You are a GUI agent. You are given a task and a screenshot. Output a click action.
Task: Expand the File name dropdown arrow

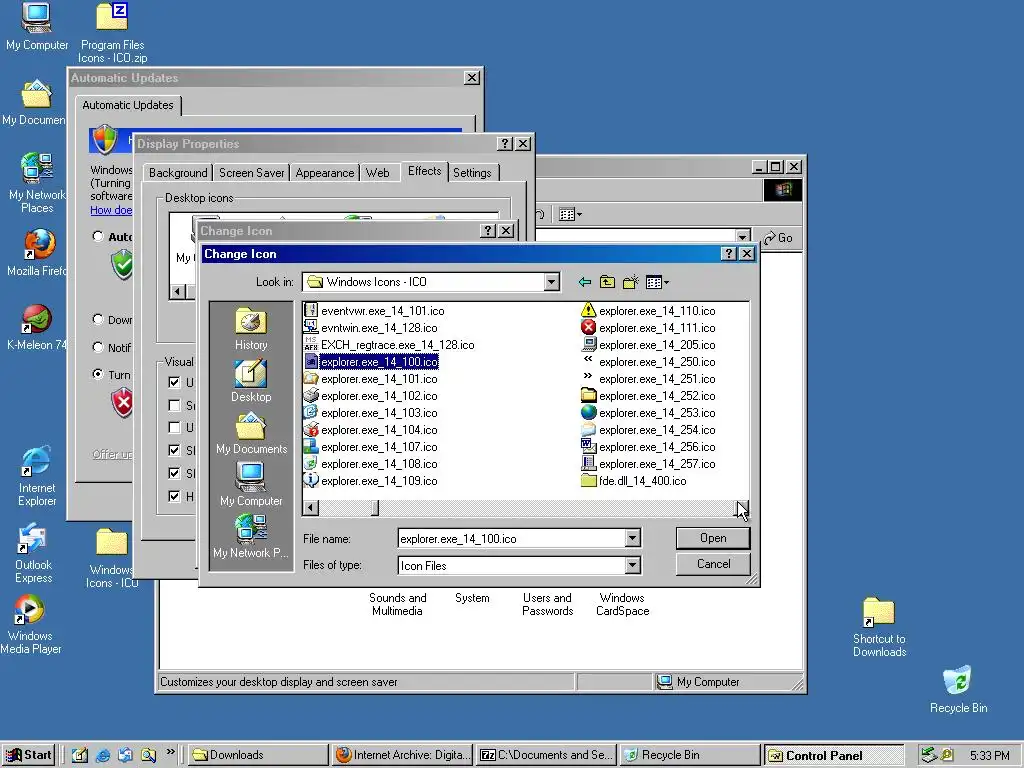pos(632,539)
